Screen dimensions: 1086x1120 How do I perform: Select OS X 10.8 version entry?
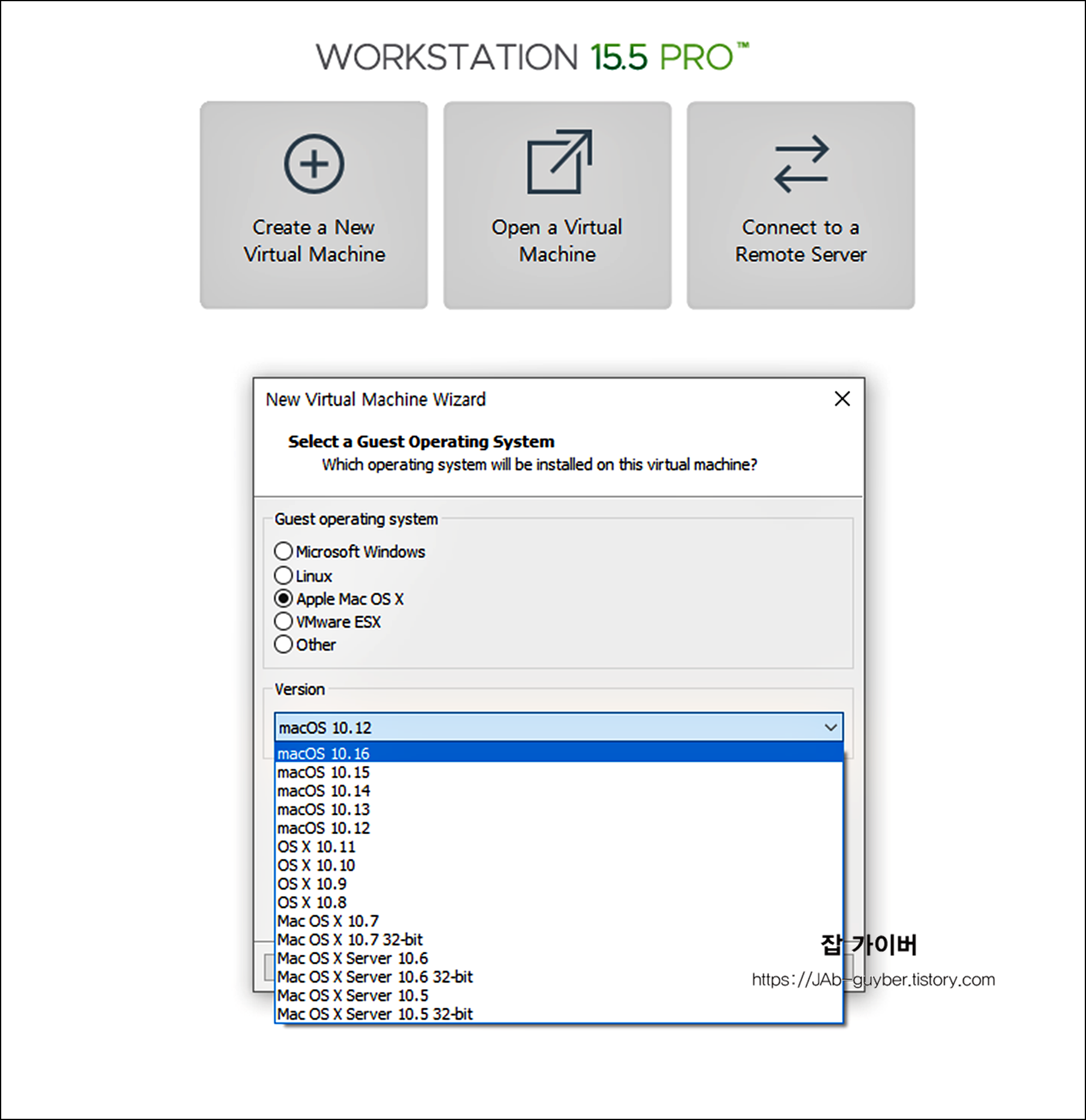(x=559, y=903)
